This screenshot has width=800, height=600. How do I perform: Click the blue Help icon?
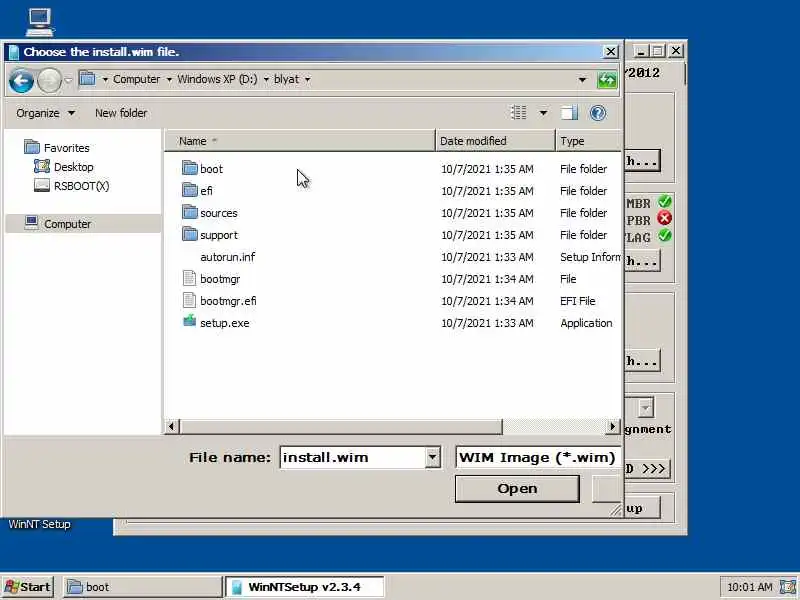pyautogui.click(x=597, y=113)
